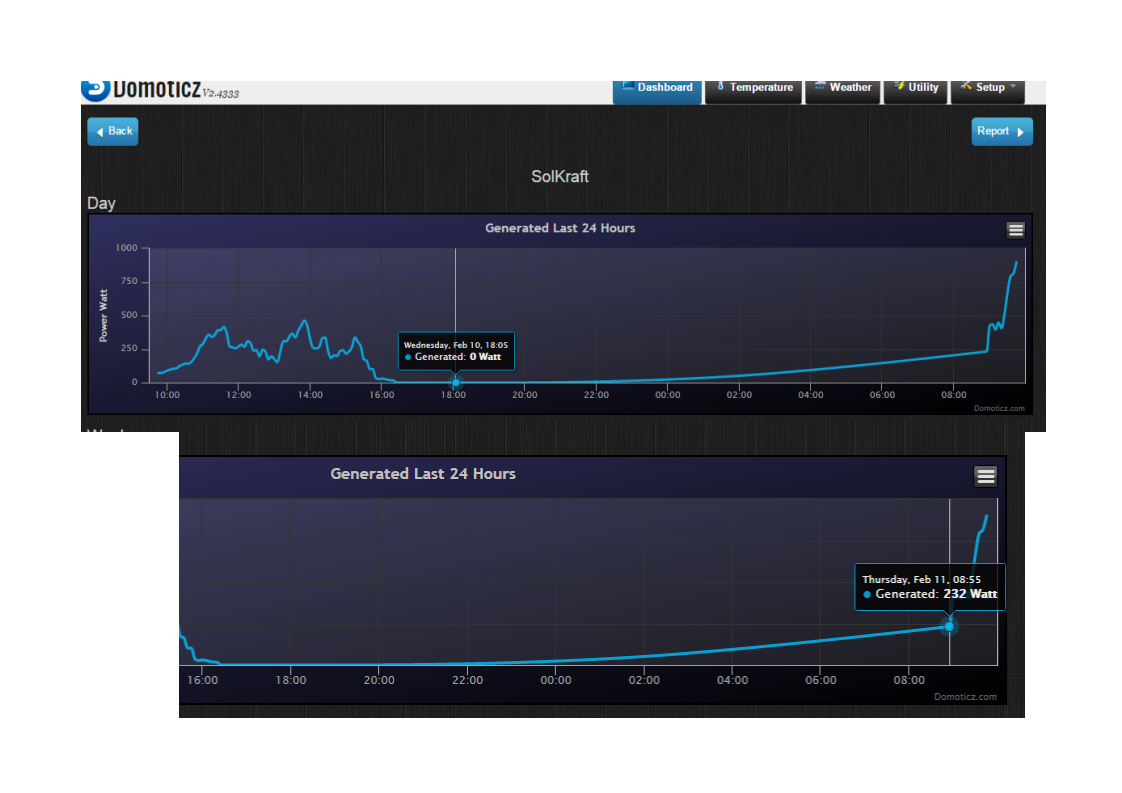Click the monitor icon in Dashboard tab
This screenshot has width=1122, height=793.
point(628,86)
